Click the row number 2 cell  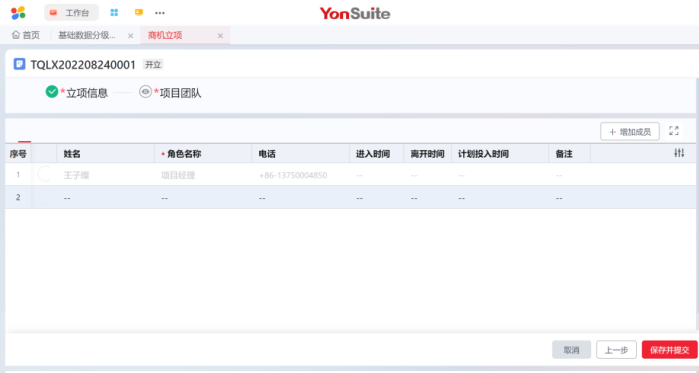18,197
